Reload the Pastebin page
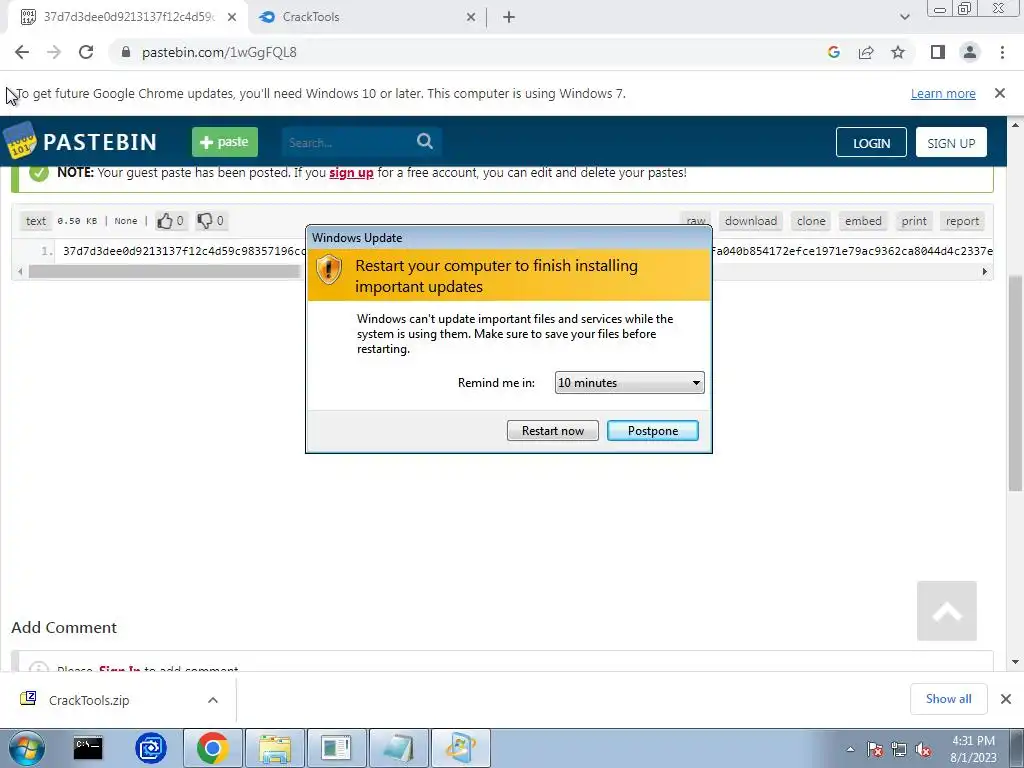This screenshot has height=768, width=1024. pyautogui.click(x=86, y=52)
